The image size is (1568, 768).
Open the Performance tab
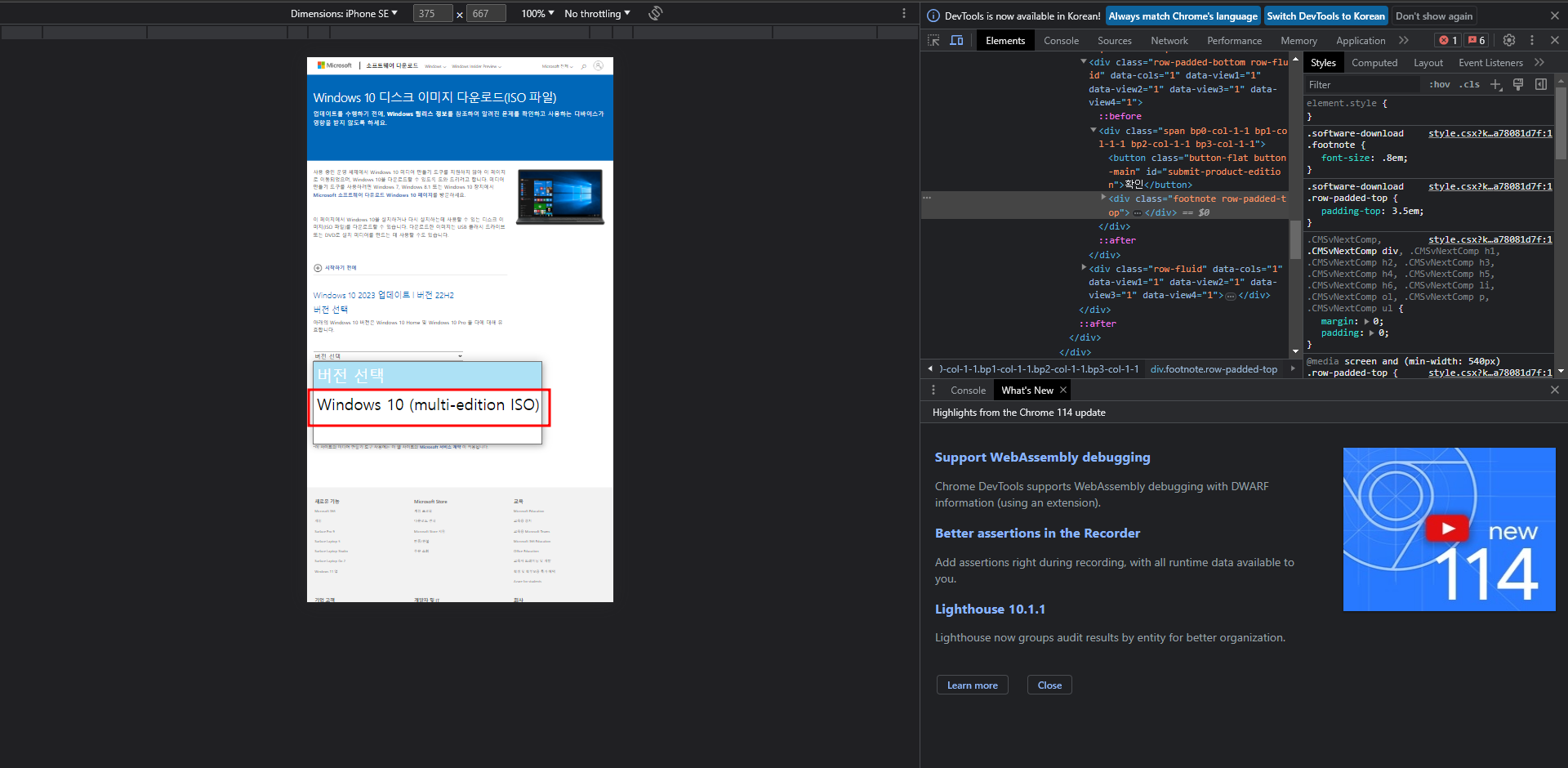(x=1234, y=40)
